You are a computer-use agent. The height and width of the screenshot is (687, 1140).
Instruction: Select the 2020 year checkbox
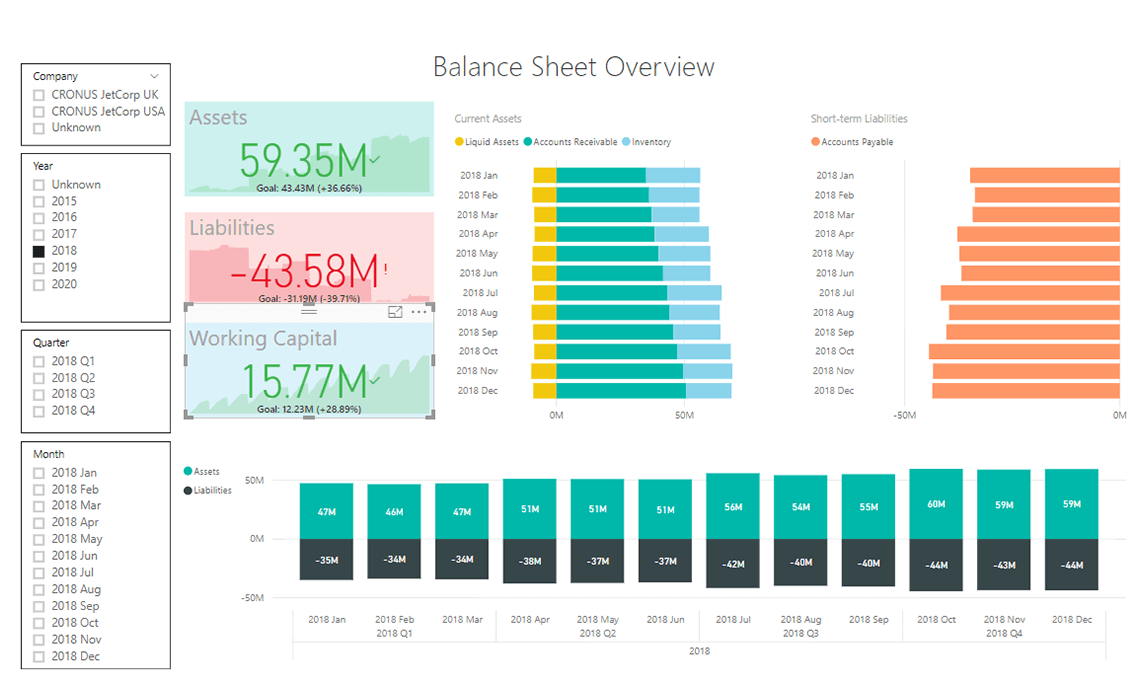point(39,285)
